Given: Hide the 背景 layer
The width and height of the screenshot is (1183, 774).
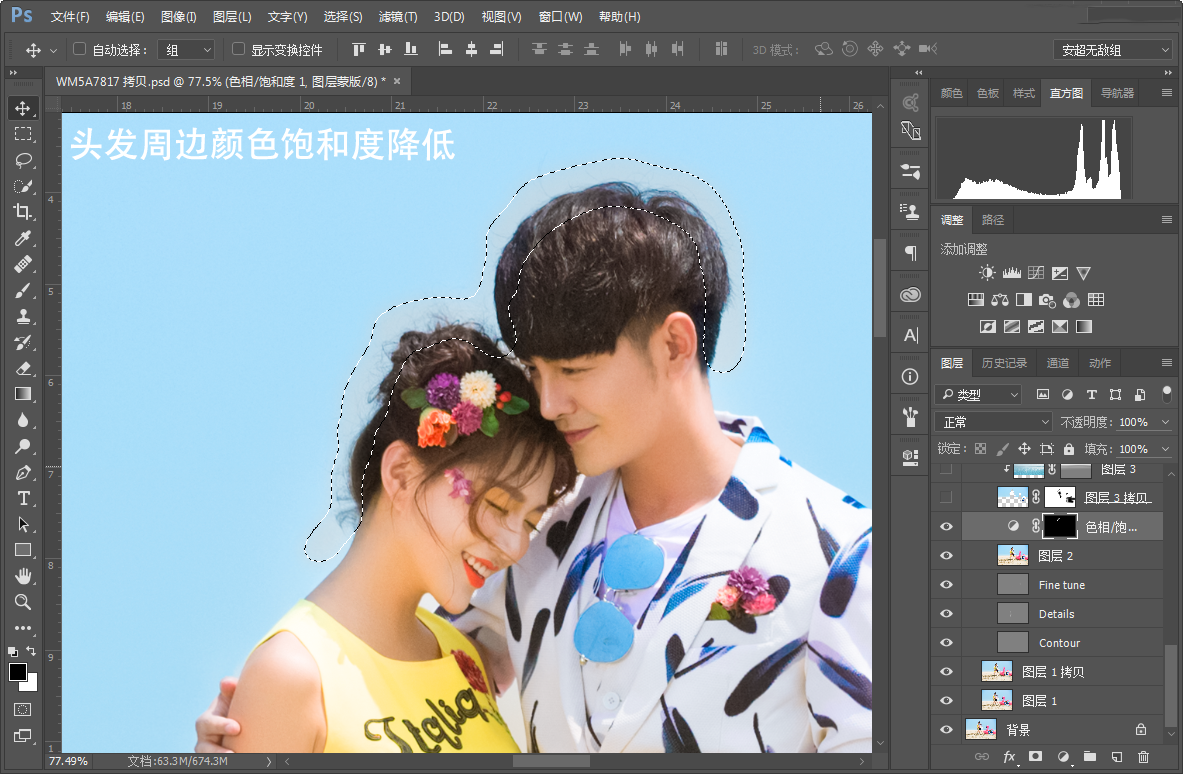Looking at the screenshot, I should coord(946,729).
